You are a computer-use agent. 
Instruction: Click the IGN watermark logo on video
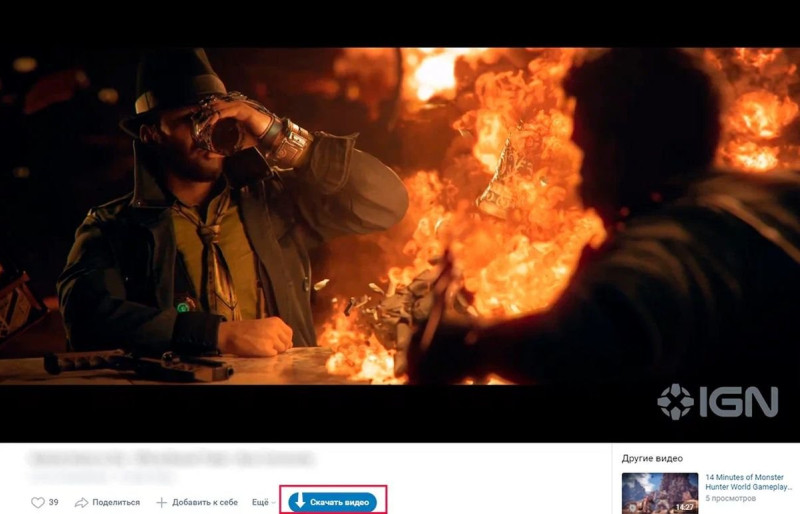click(718, 402)
